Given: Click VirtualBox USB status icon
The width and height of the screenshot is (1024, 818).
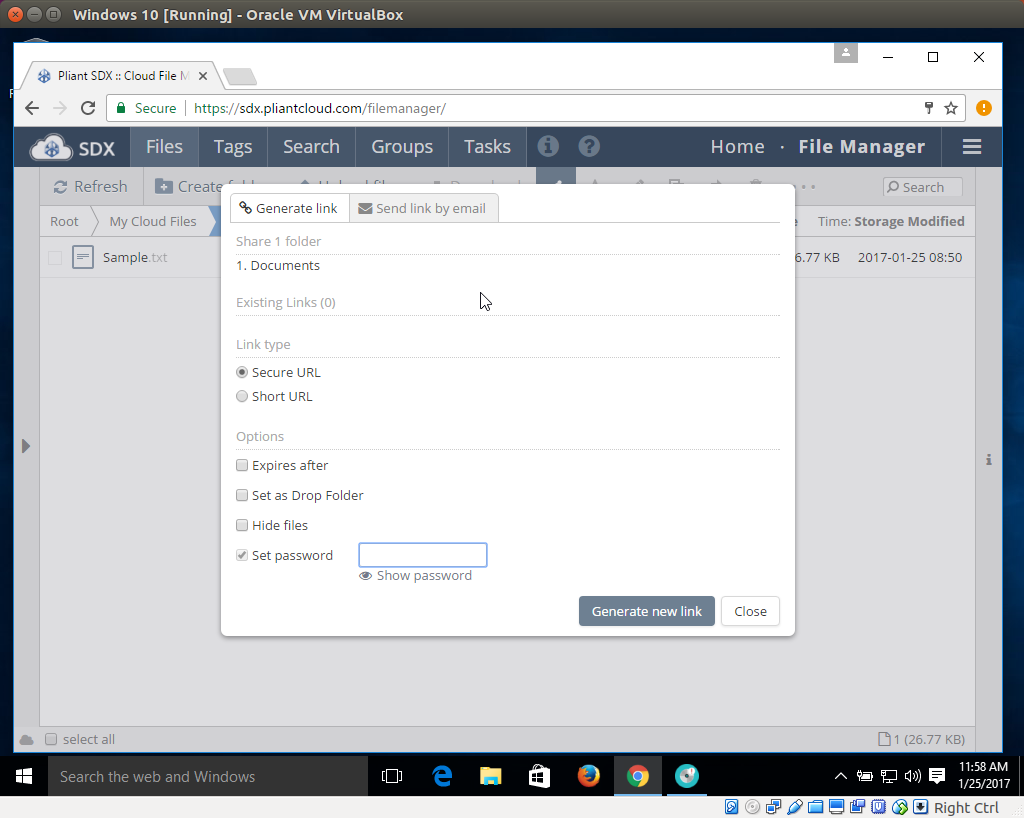Looking at the screenshot, I should (x=795, y=807).
